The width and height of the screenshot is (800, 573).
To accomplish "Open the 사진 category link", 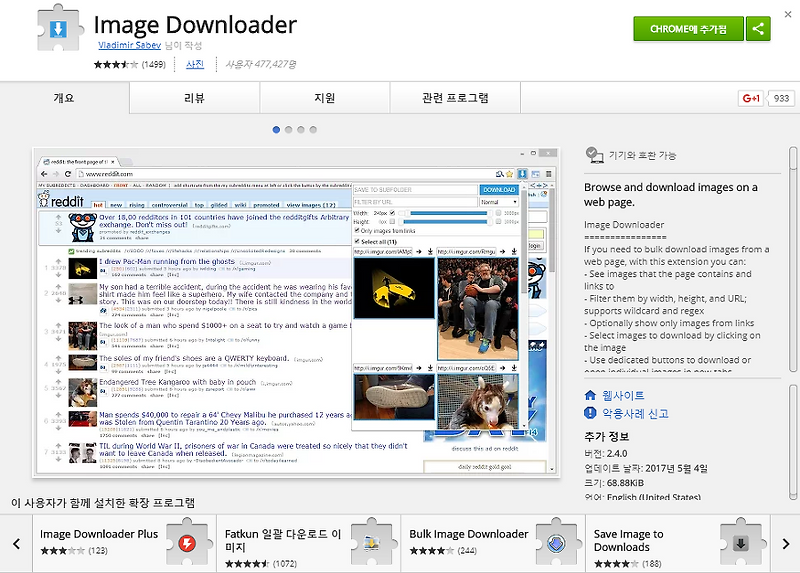I will pos(195,64).
